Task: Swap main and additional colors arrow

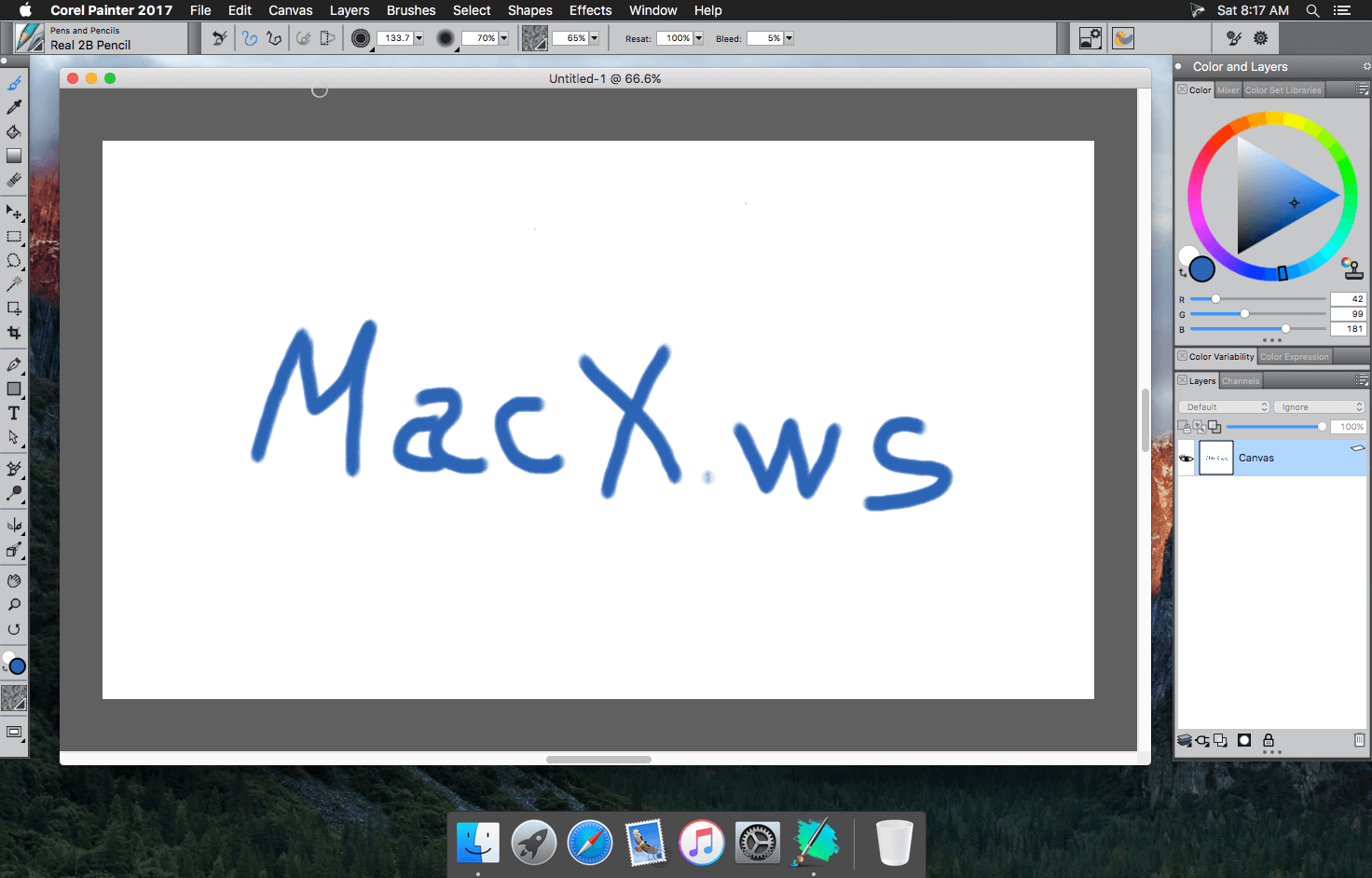Action: [1183, 273]
